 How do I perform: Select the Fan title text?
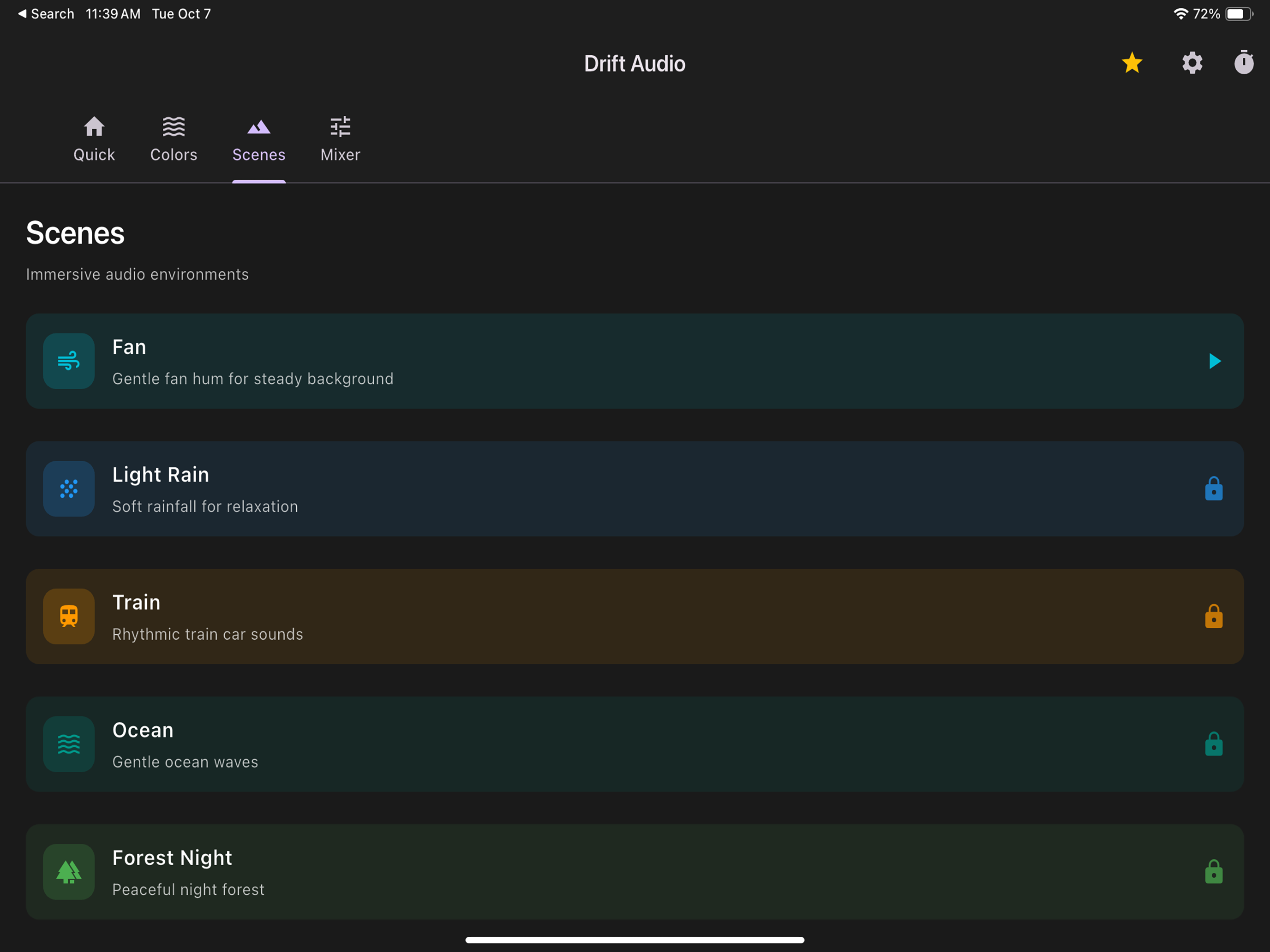129,347
